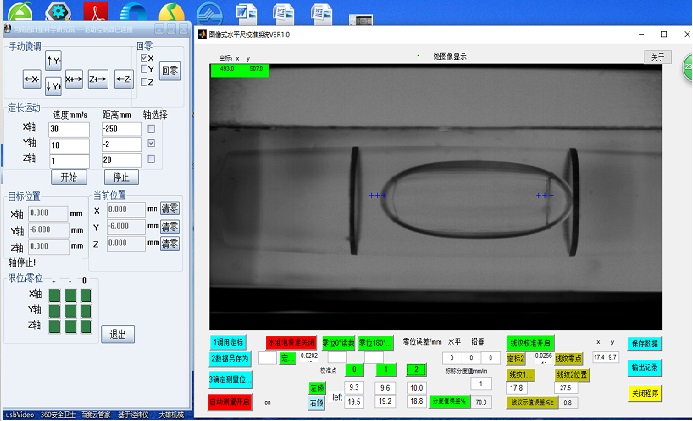Click the 回零 home button
693x421 pixels.
tap(170, 71)
